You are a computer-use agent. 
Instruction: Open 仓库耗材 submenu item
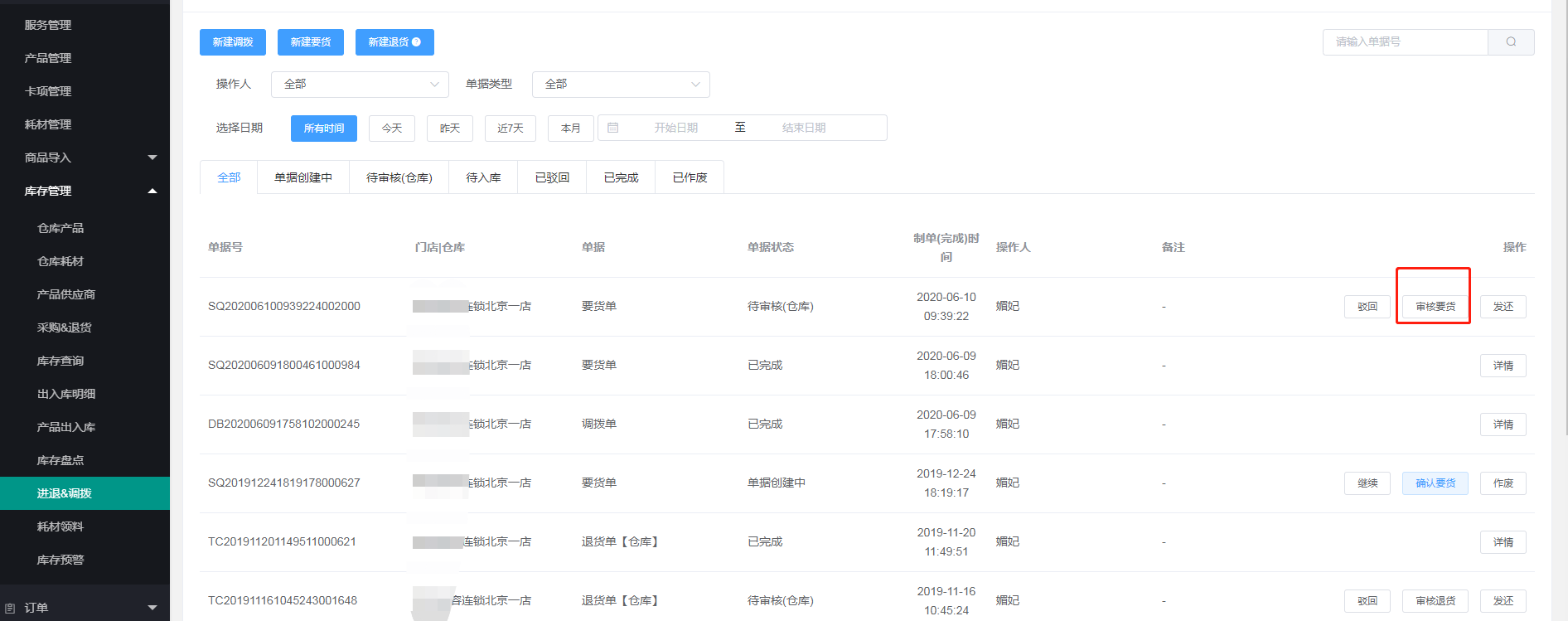coord(85,261)
